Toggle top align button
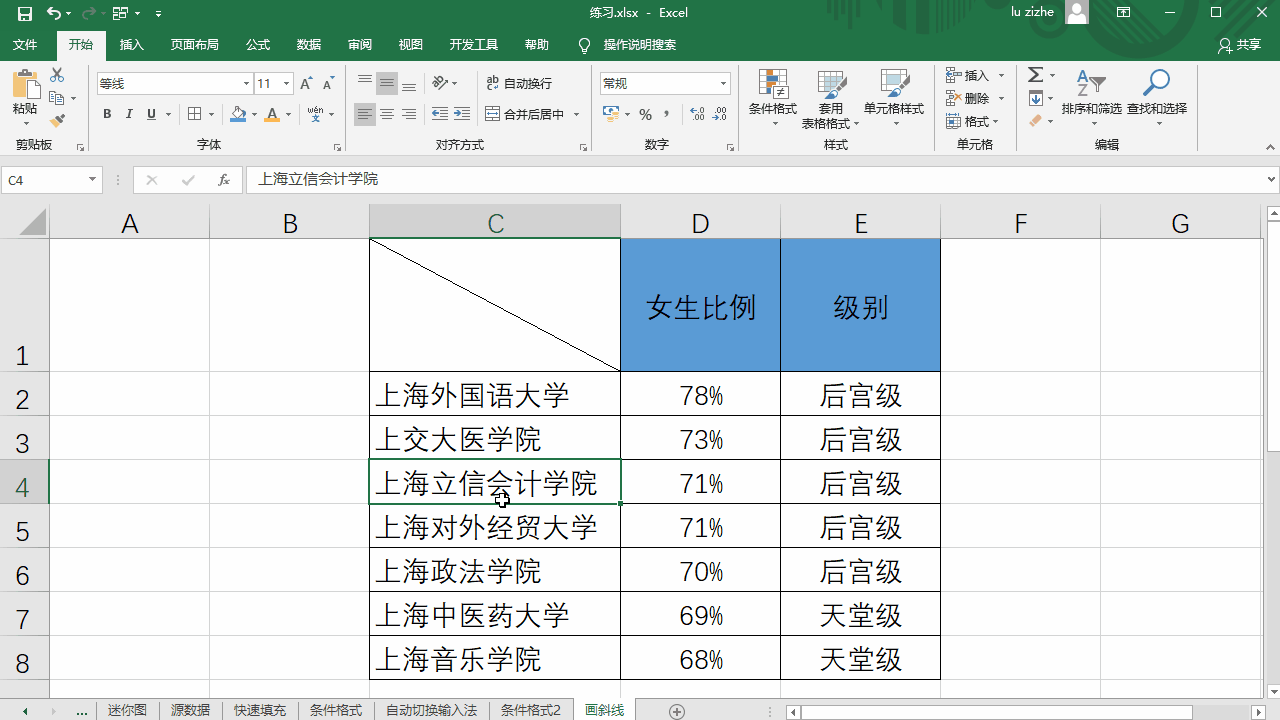The height and width of the screenshot is (720, 1280). point(365,83)
